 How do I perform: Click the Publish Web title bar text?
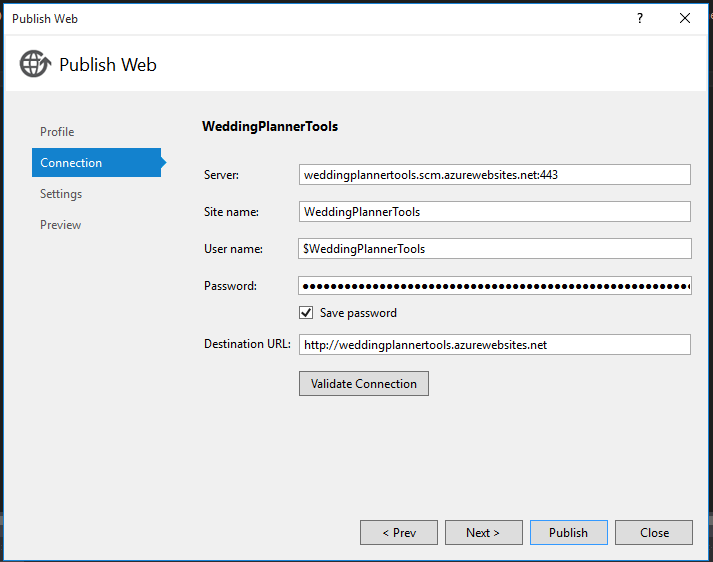[45, 18]
